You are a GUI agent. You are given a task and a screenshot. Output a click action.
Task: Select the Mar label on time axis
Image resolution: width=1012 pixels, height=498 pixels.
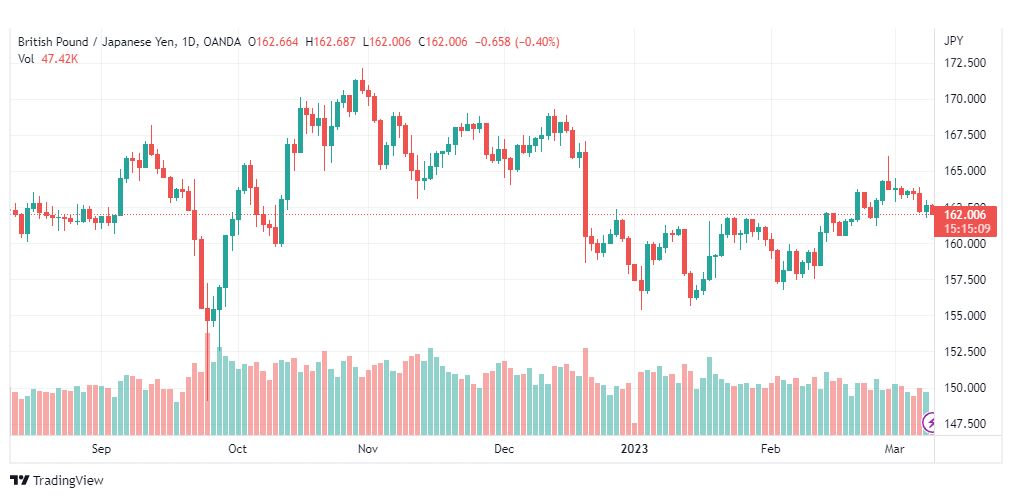click(893, 449)
